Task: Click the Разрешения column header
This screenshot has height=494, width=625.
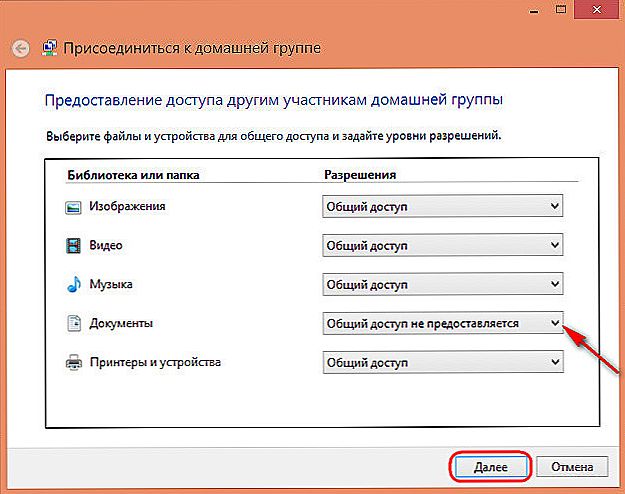Action: click(x=360, y=175)
